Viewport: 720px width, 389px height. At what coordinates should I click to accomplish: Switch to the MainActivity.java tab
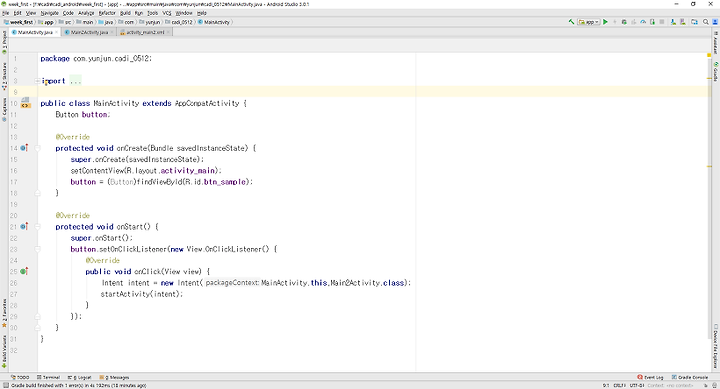click(35, 32)
